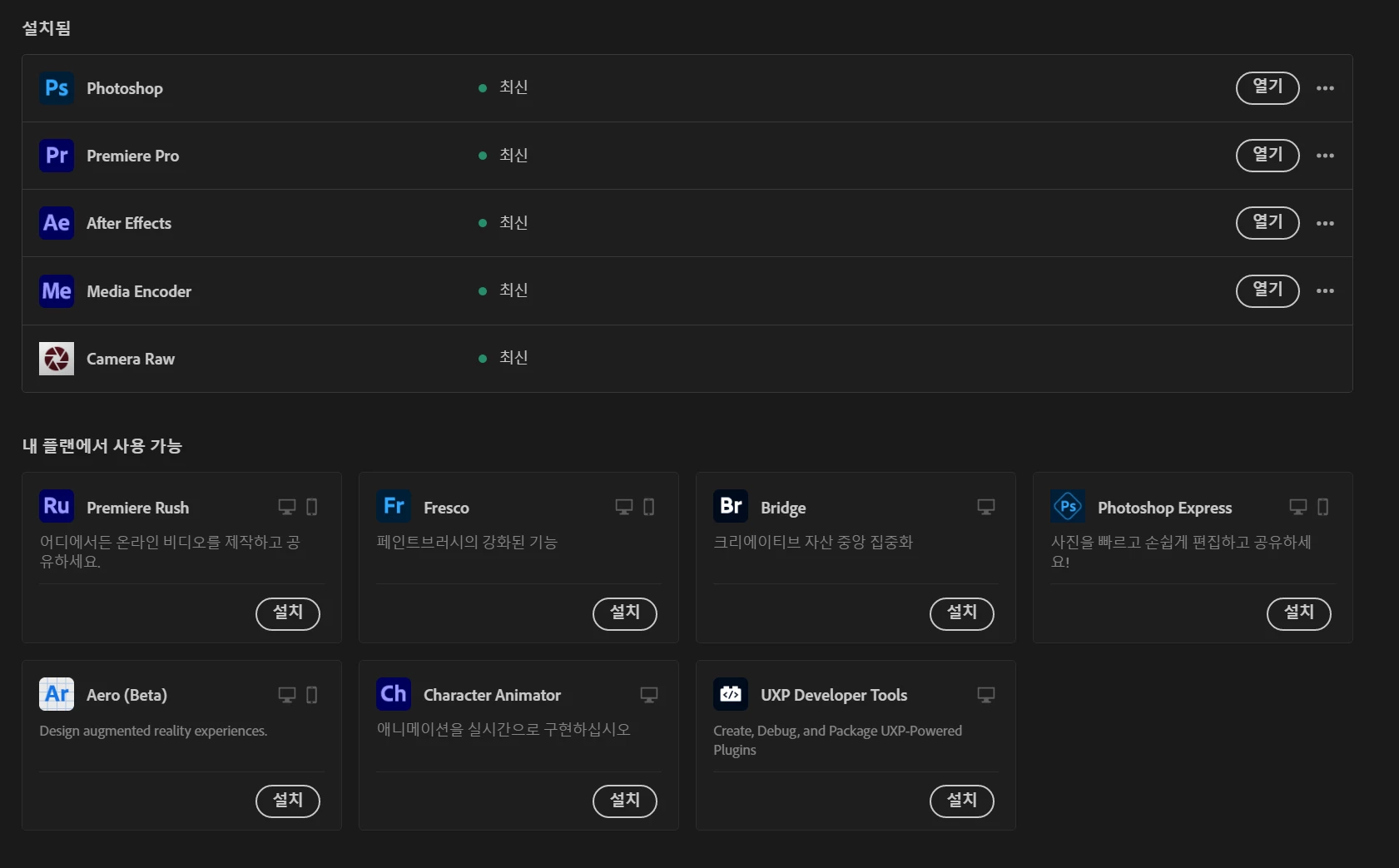The image size is (1399, 868).
Task: Install Aero (Beta) using 설치 button
Action: tap(288, 801)
